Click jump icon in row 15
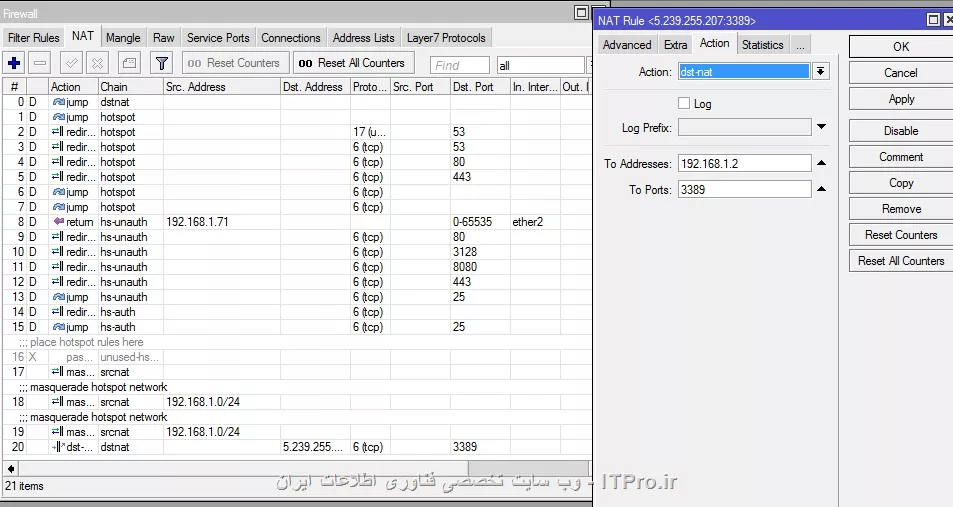This screenshot has width=953, height=507. click(x=58, y=327)
